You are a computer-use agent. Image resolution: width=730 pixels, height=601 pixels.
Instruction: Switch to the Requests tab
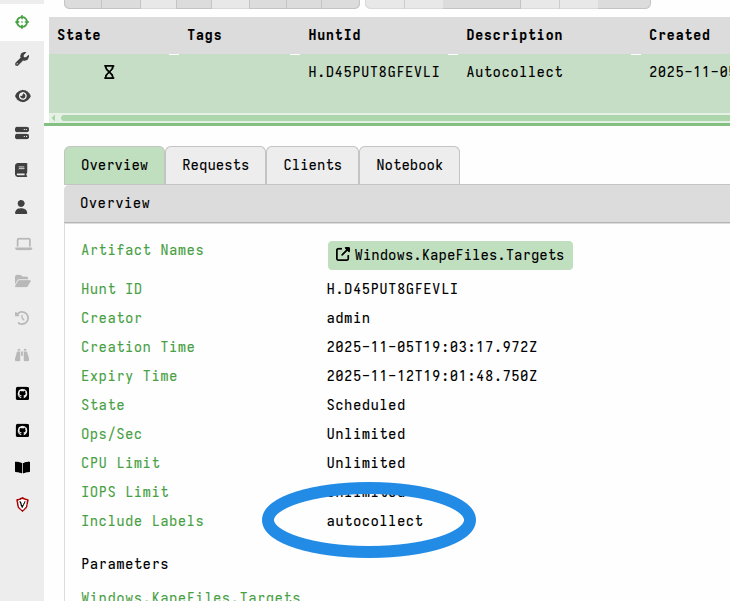pyautogui.click(x=215, y=165)
